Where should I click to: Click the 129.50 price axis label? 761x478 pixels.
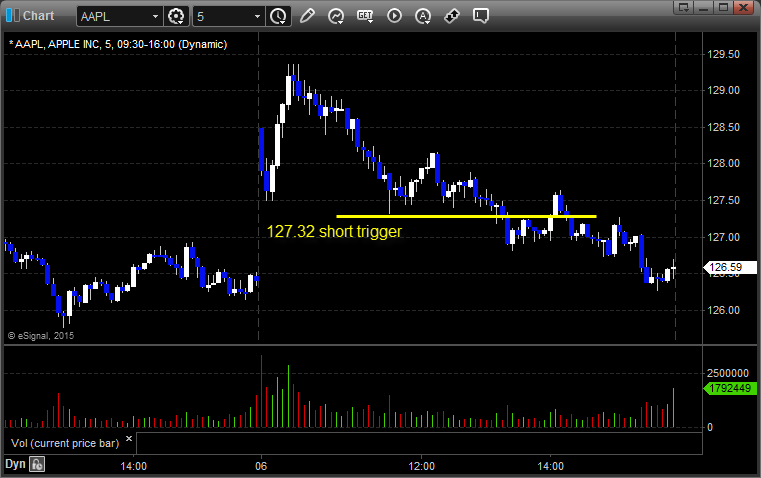pos(724,54)
